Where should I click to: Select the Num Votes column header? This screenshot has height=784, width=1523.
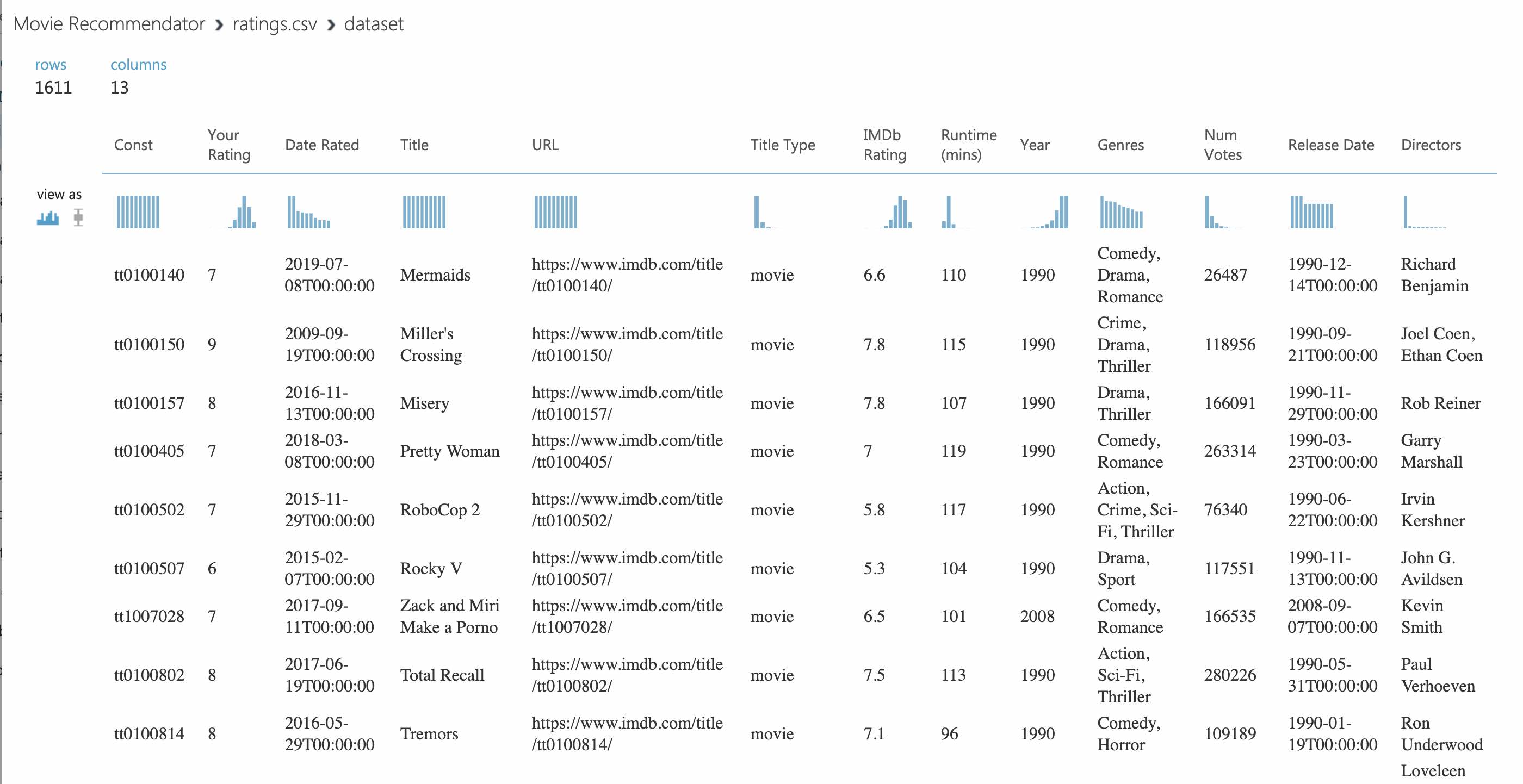tap(1223, 145)
